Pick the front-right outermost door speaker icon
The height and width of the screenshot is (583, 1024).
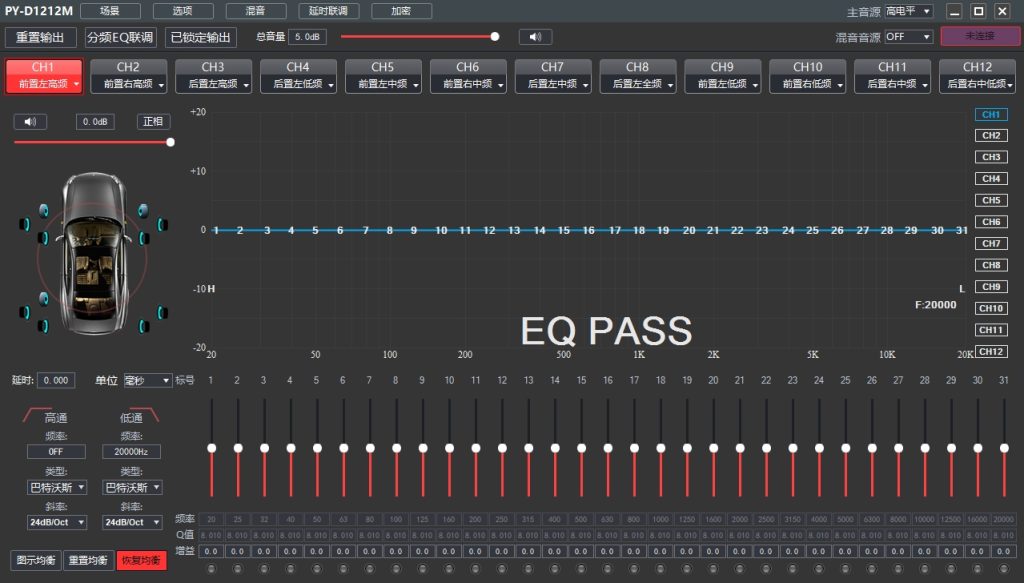click(x=162, y=225)
